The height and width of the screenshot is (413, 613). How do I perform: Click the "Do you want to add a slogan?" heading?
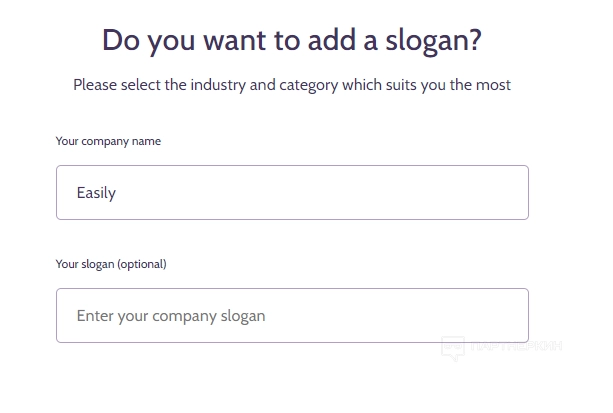tap(292, 41)
